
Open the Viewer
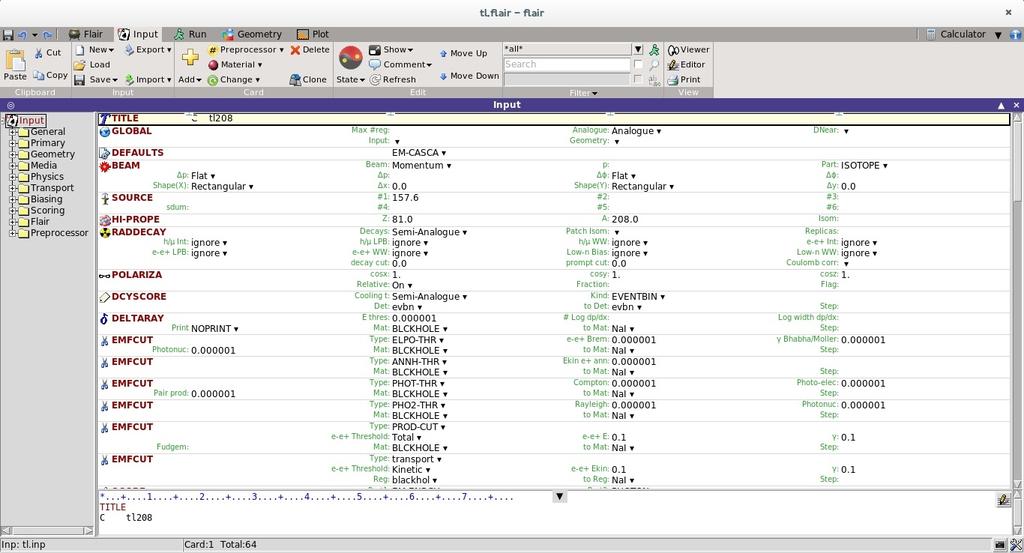(688, 50)
